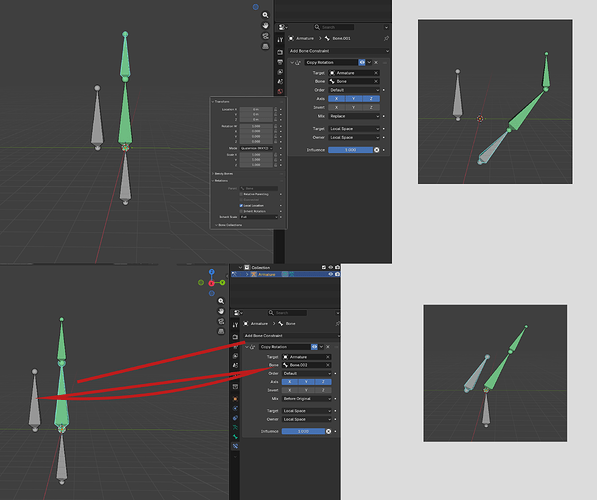
Task: Toggle Armature visibility eye in outliner
Action: point(330,274)
